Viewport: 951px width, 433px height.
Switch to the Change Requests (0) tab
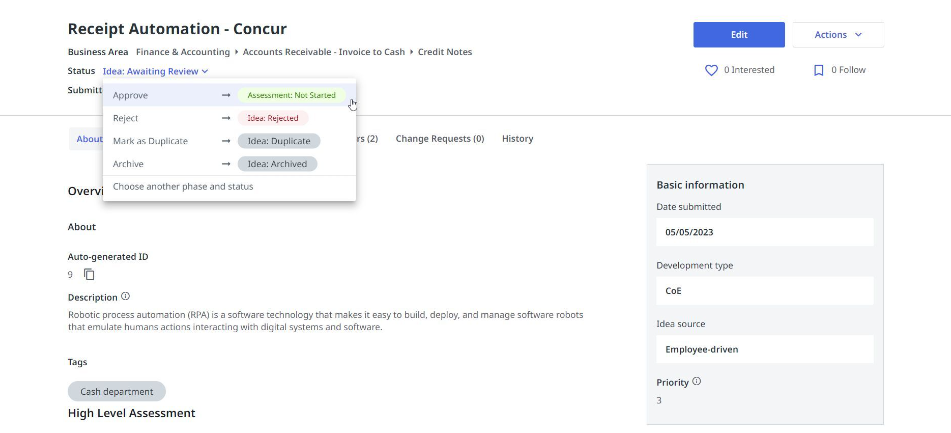click(x=440, y=139)
